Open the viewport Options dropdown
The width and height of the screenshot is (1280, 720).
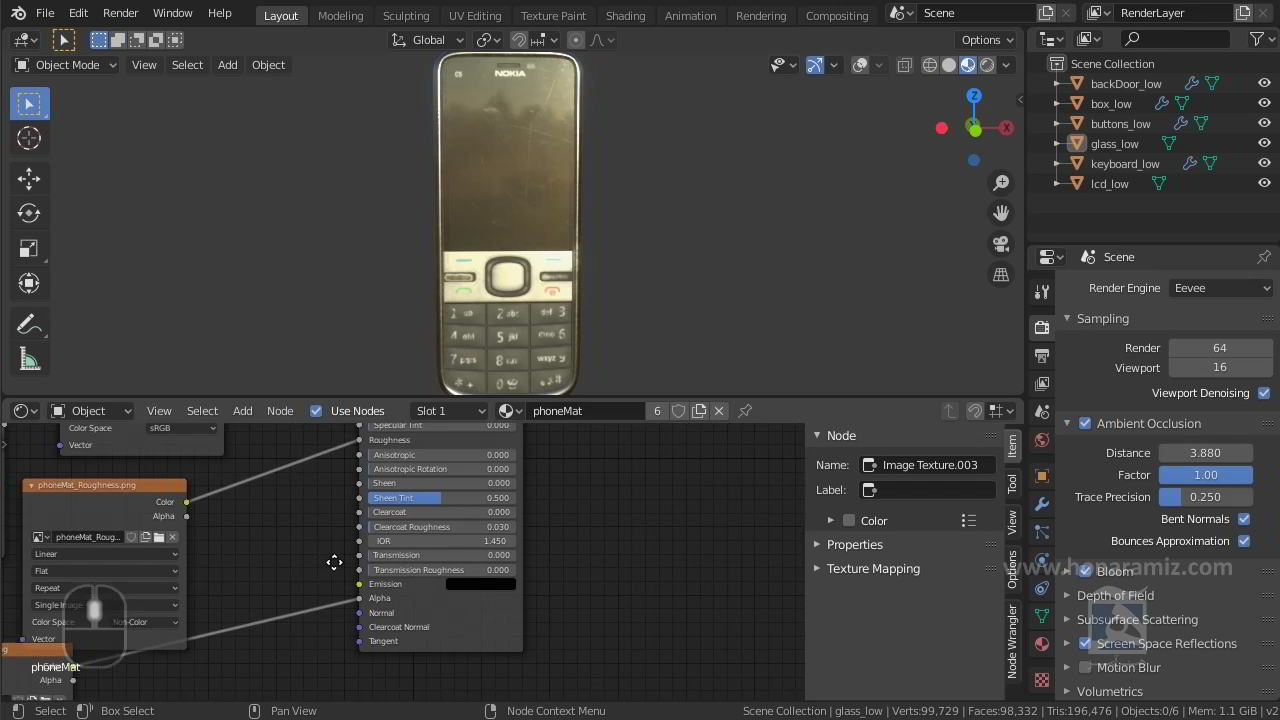988,40
